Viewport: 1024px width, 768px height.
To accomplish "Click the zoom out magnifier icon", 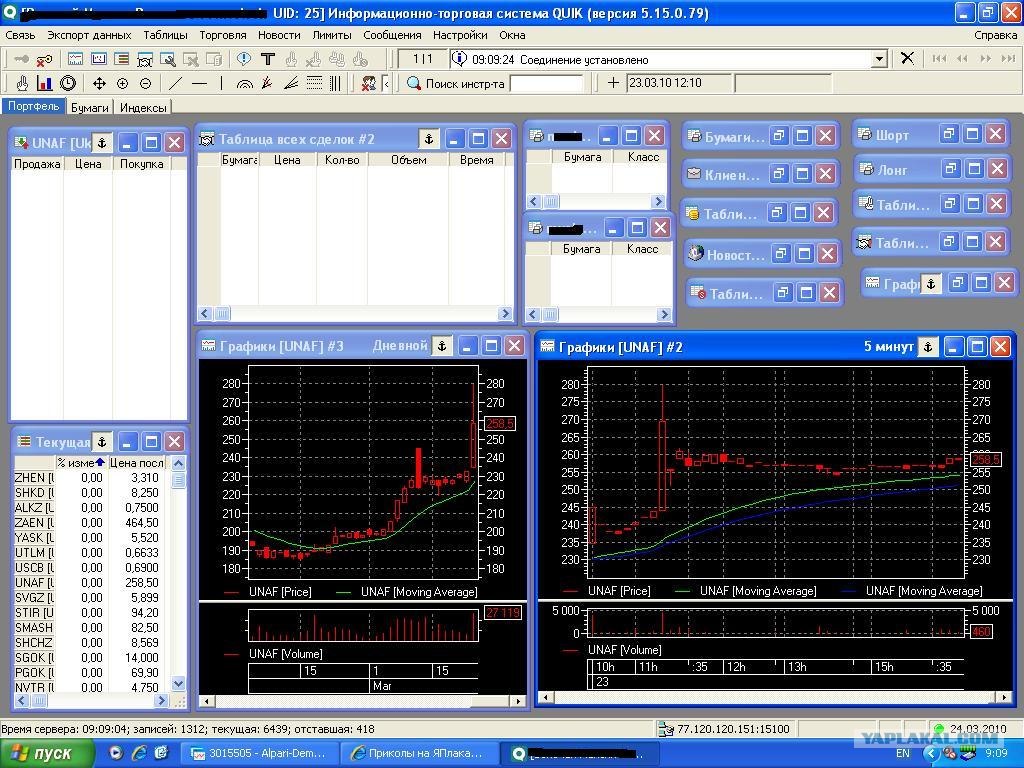I will tap(146, 84).
